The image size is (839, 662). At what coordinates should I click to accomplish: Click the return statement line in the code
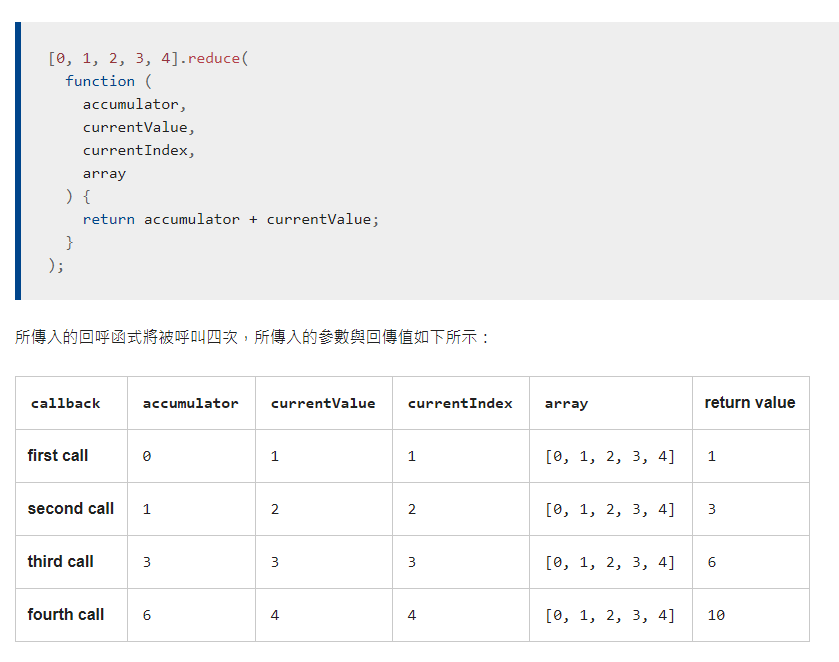point(231,219)
